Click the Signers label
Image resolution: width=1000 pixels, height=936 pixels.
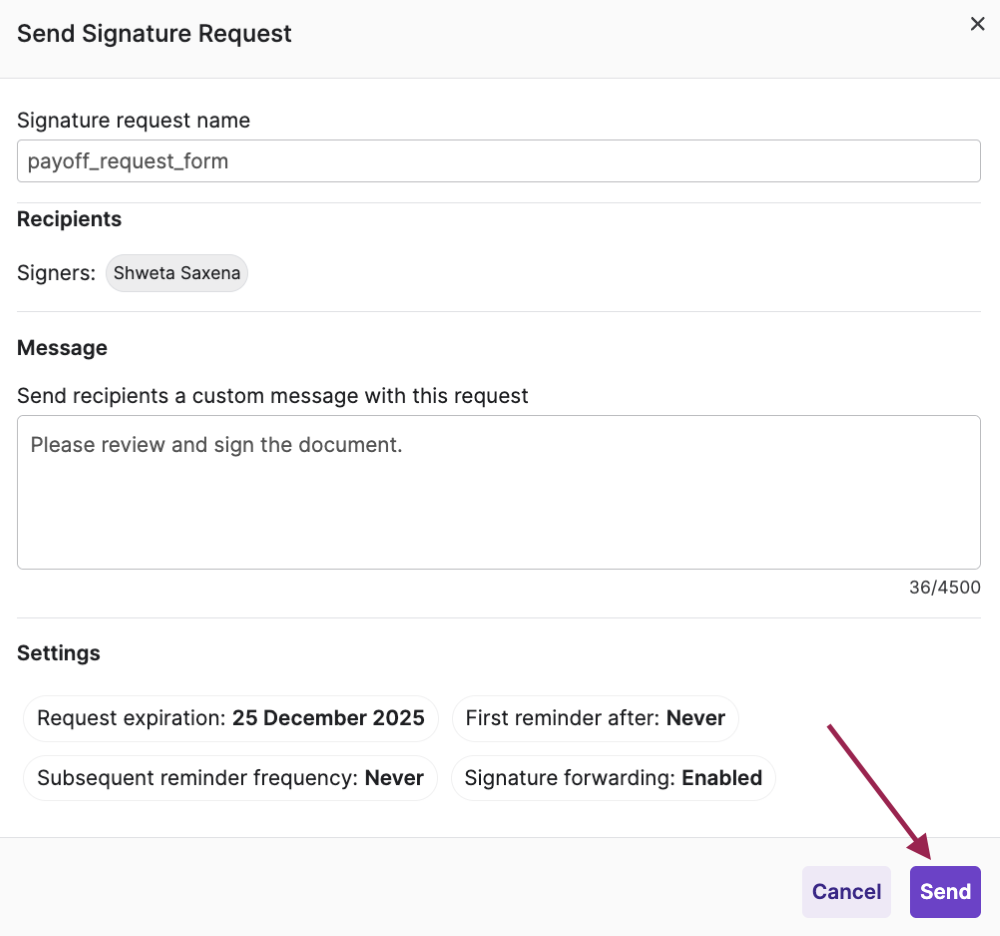[x=56, y=273]
